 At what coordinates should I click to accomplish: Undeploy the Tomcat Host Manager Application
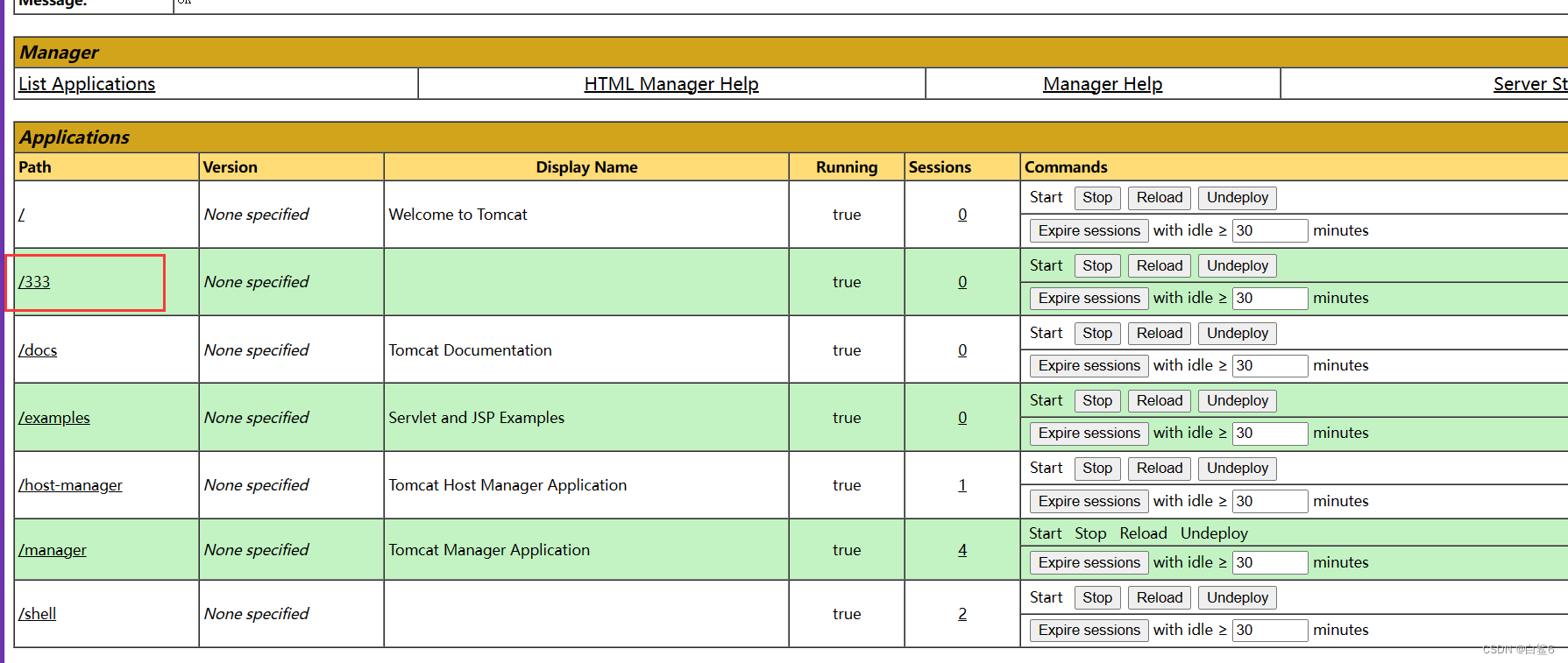1238,469
